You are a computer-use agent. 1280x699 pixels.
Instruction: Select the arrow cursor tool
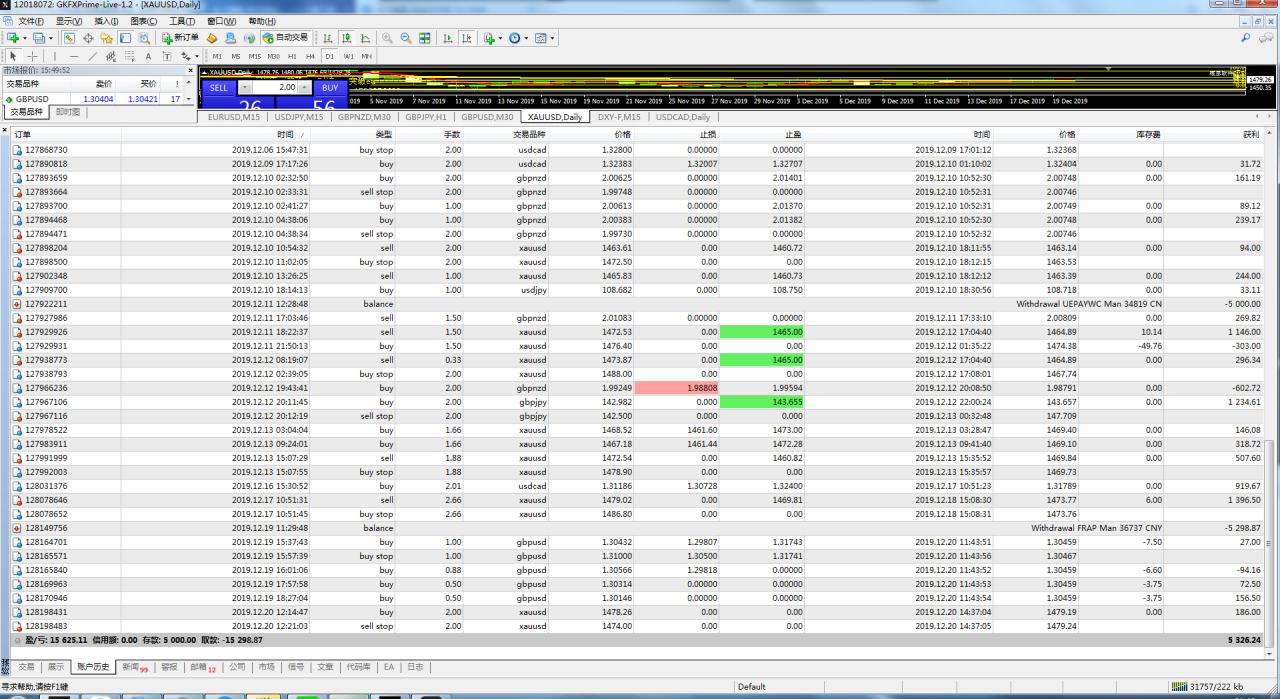click(x=13, y=56)
